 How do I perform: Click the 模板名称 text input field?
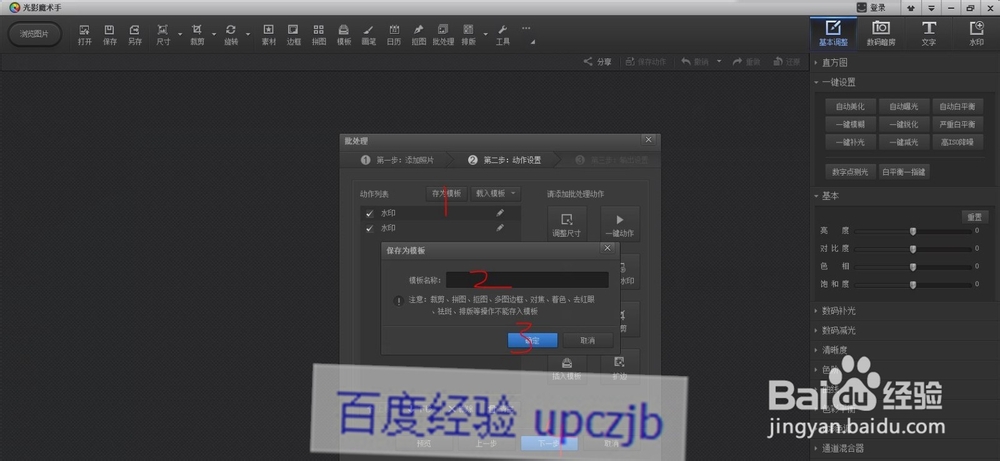[527, 280]
